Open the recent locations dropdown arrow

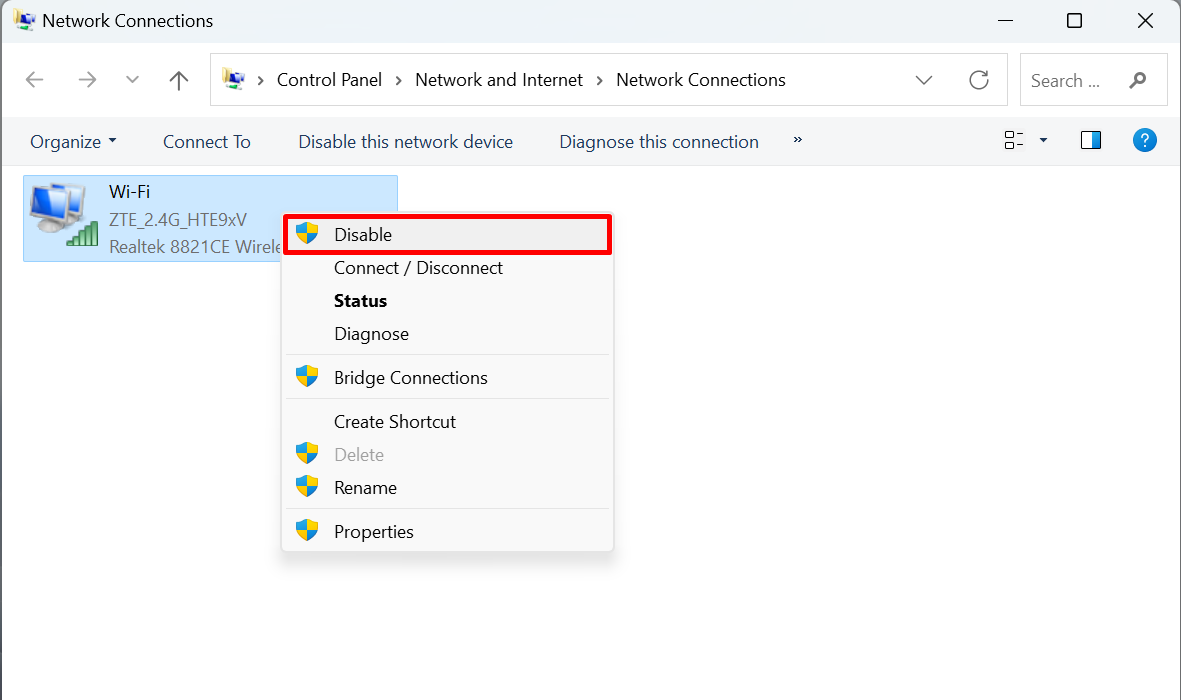click(x=132, y=80)
